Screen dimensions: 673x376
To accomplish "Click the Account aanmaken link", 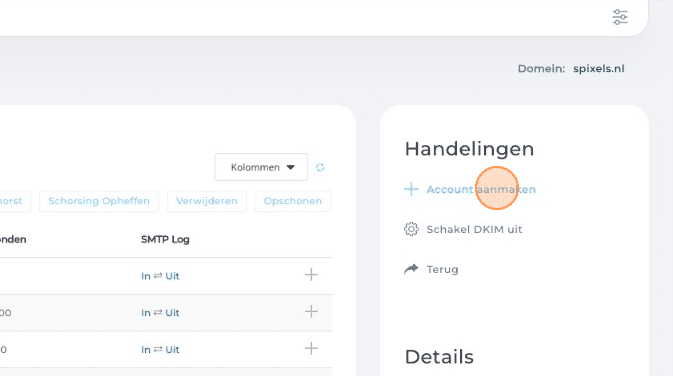I will click(481, 189).
